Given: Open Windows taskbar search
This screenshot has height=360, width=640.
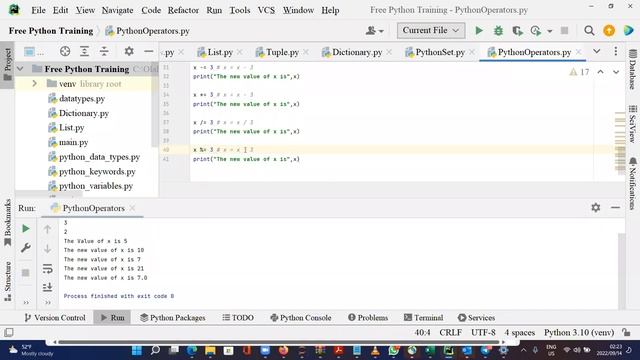Looking at the screenshot, I should (x=155, y=350).
